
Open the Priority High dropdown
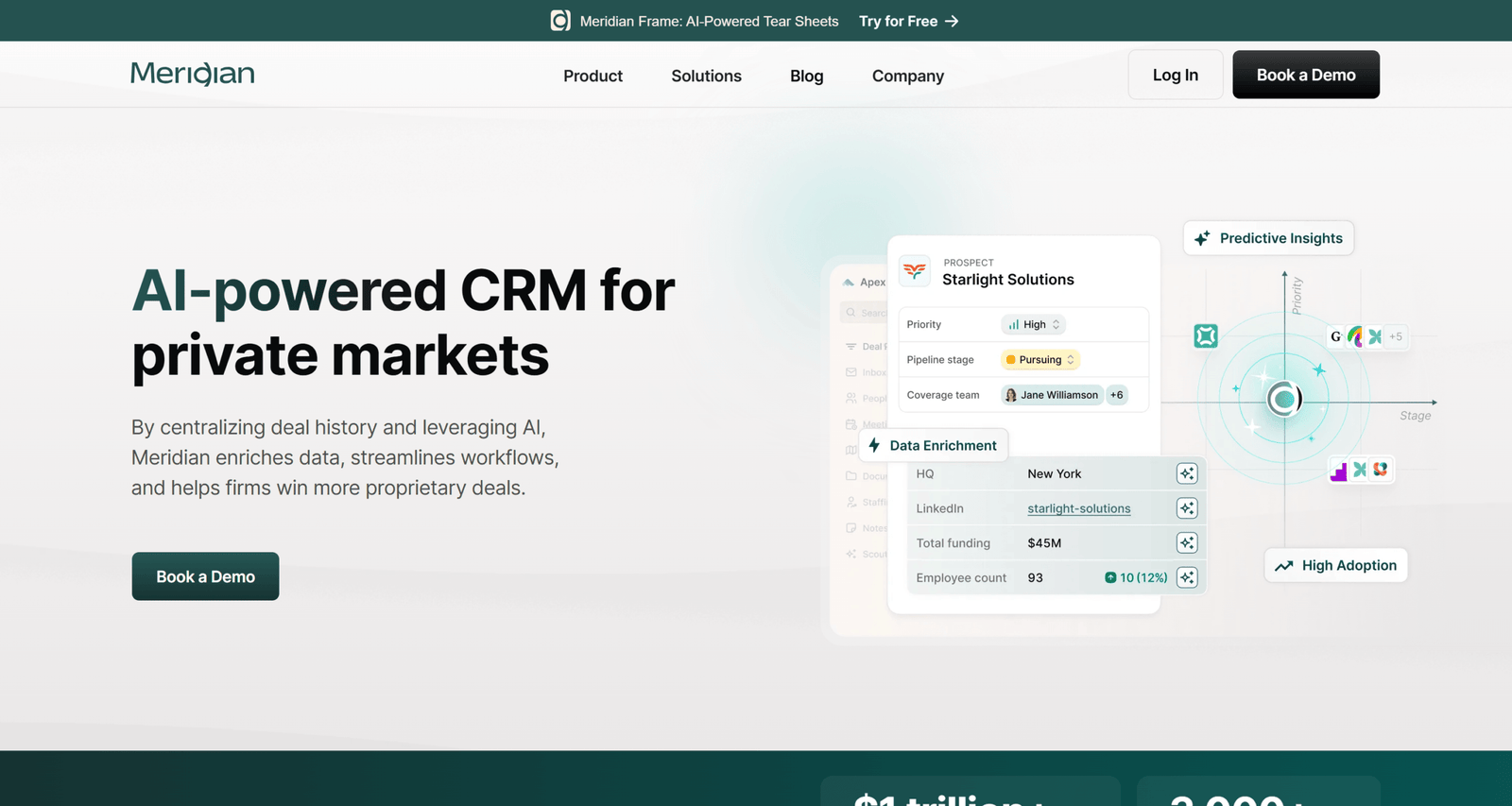coord(1033,324)
